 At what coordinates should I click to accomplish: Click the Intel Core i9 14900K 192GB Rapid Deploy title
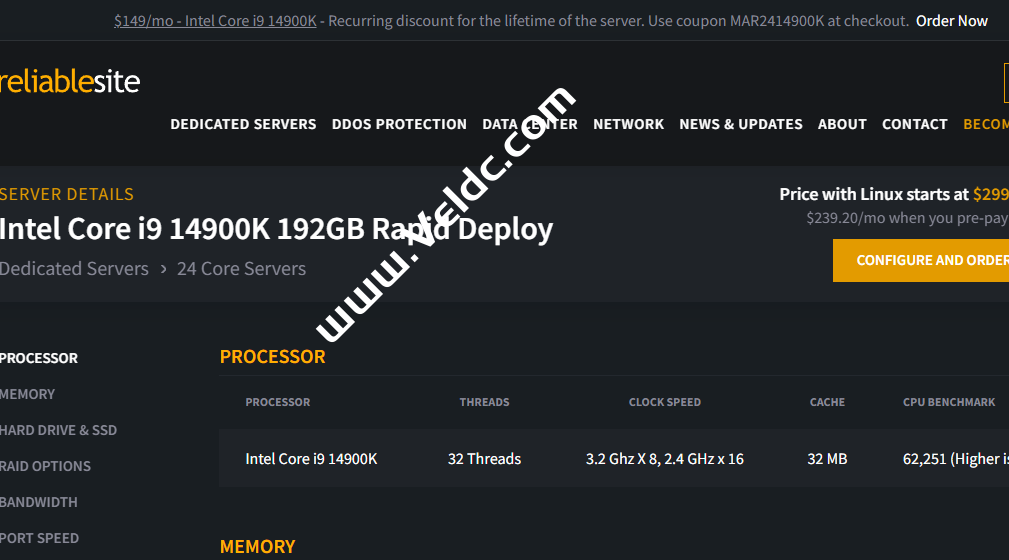(x=276, y=229)
